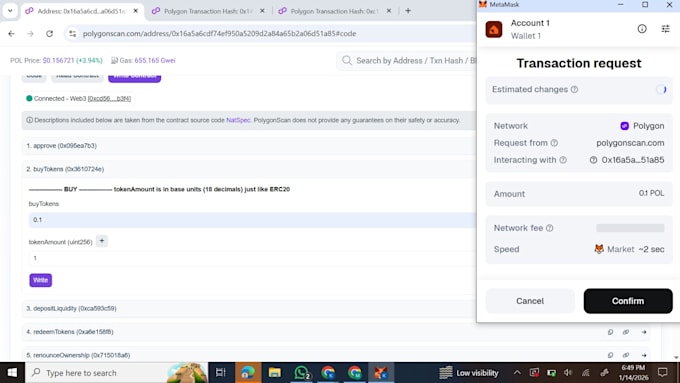
Task: Focus the tokenAmount (uint256) input field
Action: [252, 258]
